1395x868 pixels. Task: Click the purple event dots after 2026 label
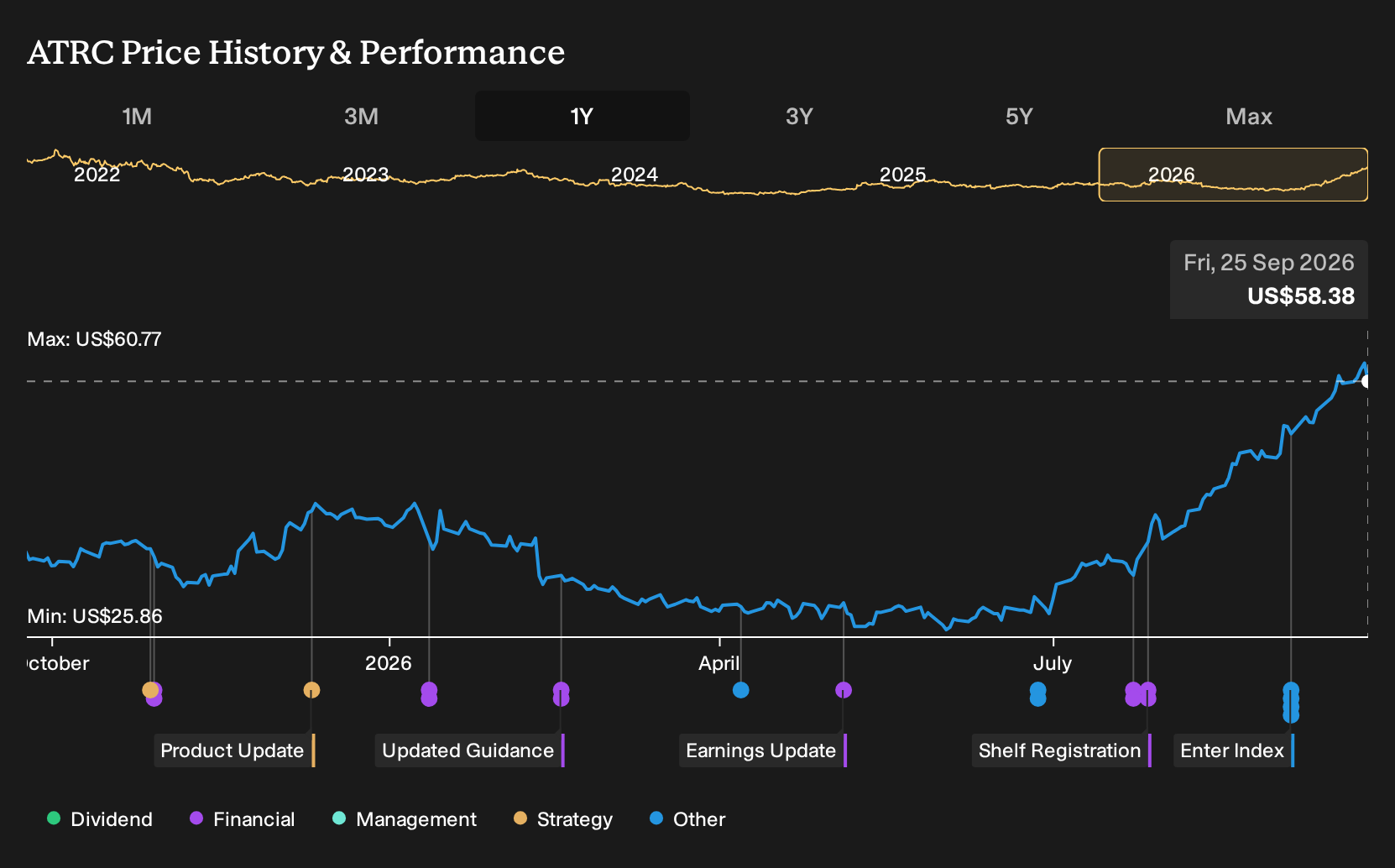[x=429, y=694]
